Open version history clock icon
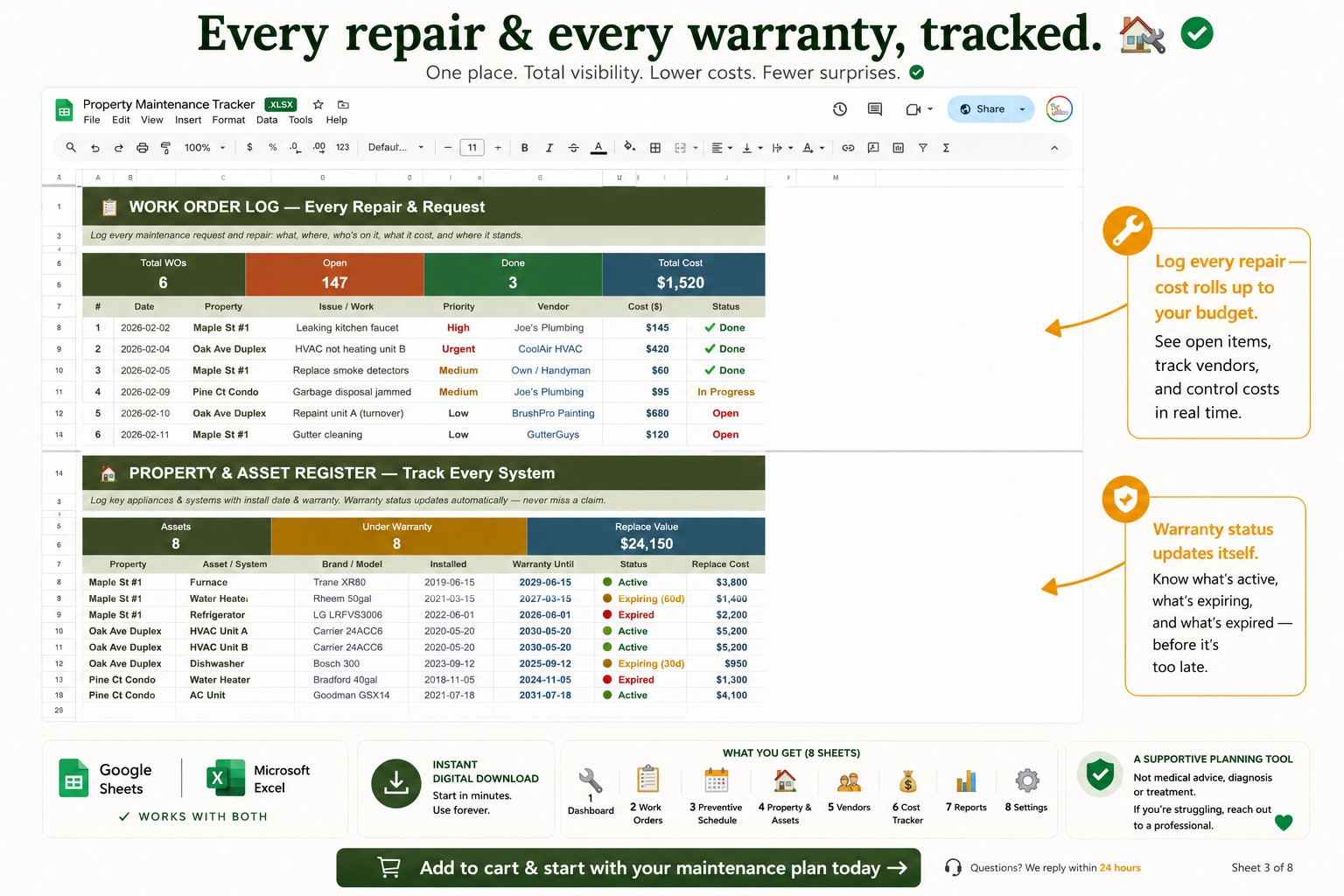Screen dimensions: 1344x896 point(840,109)
